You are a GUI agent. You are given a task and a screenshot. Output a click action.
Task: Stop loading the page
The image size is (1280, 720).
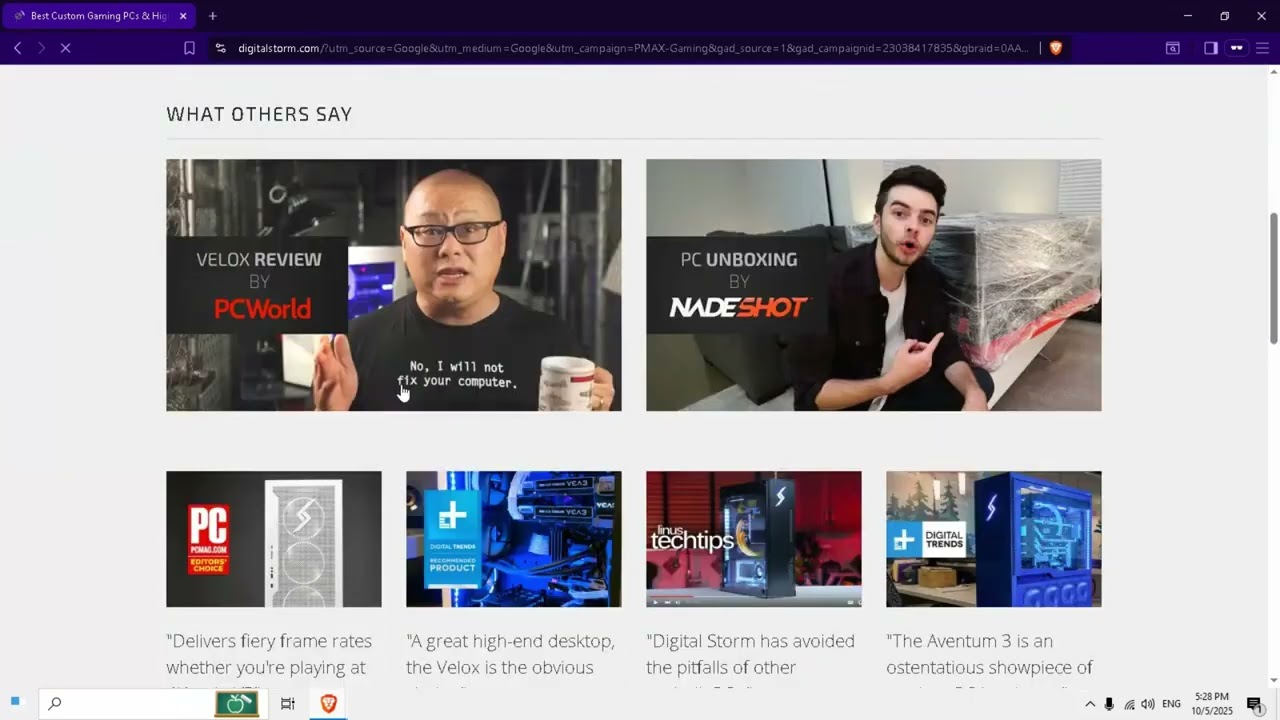[65, 48]
